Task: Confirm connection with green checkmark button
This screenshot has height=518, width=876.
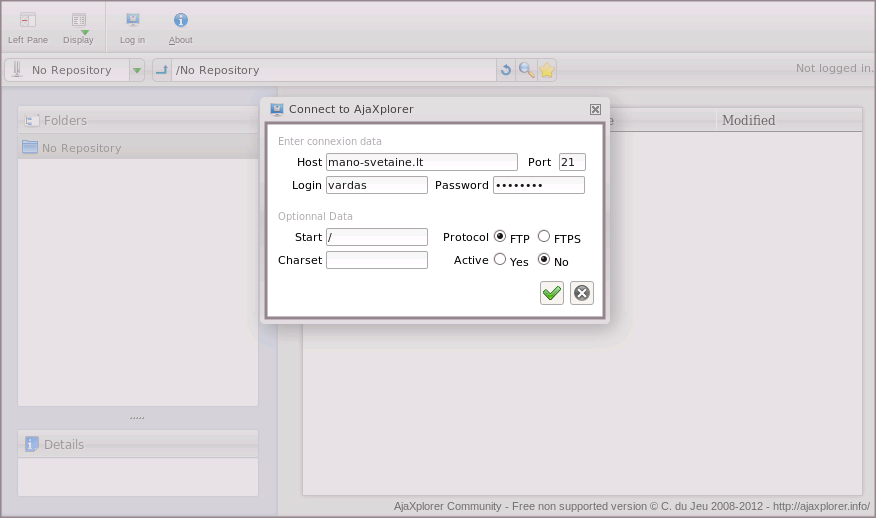Action: (x=552, y=292)
